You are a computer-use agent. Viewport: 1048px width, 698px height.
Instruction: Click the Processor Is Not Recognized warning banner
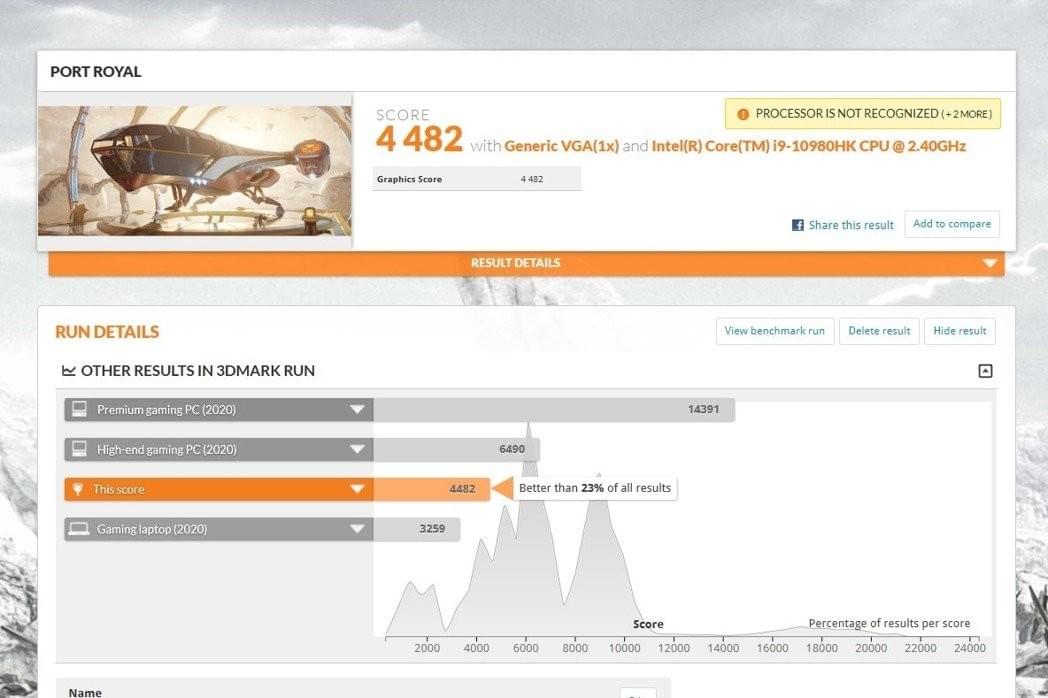pyautogui.click(x=863, y=114)
